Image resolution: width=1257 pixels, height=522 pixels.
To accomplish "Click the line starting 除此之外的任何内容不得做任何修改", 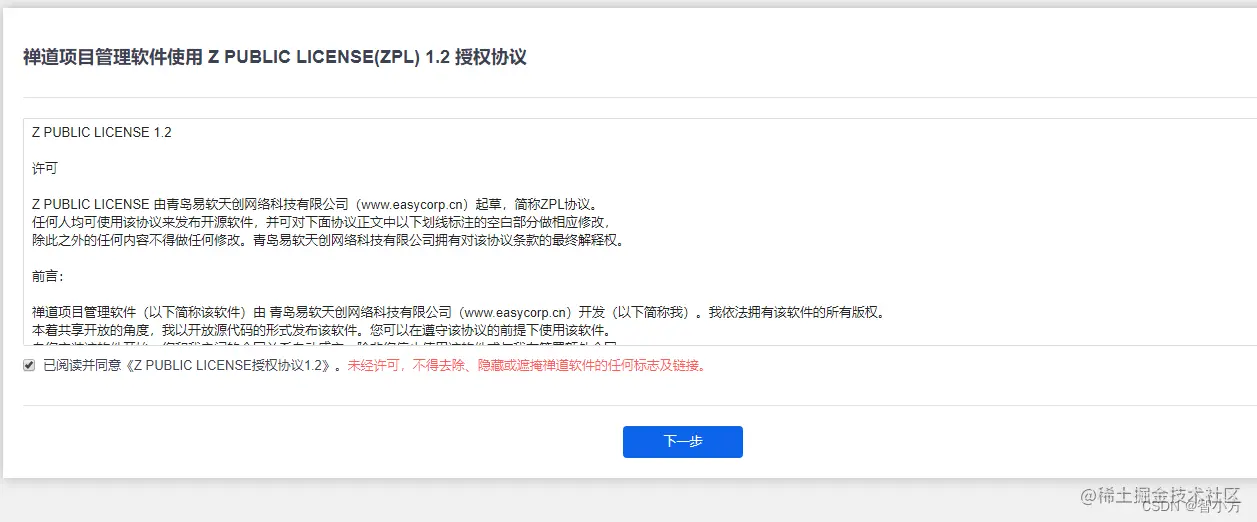I will click(328, 241).
